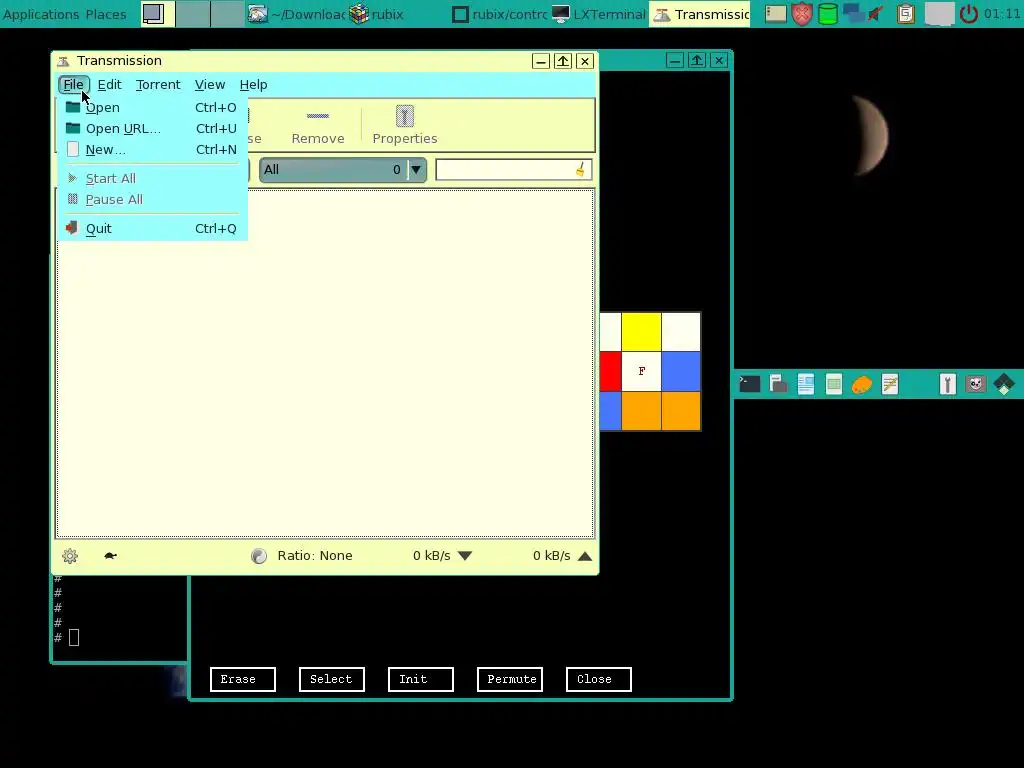The height and width of the screenshot is (768, 1024).
Task: Click the panda face icon in dock
Action: coord(976,384)
